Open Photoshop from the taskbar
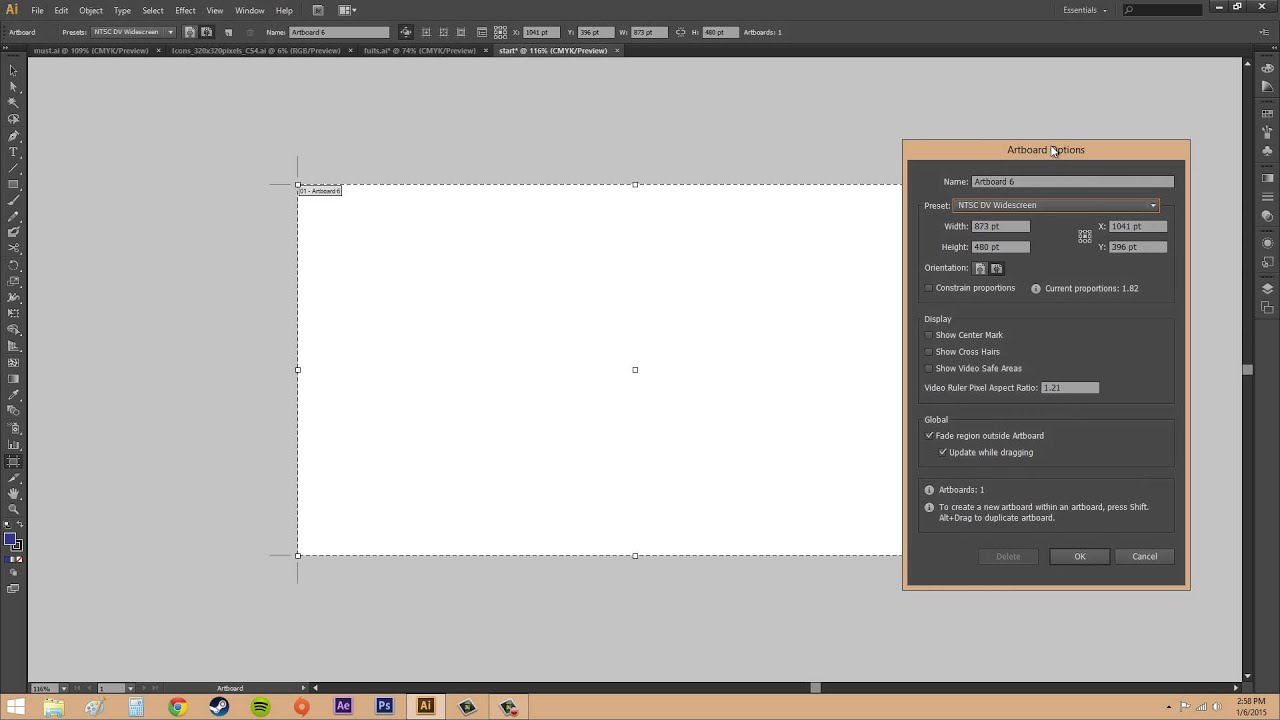Image resolution: width=1280 pixels, height=720 pixels. 384,707
